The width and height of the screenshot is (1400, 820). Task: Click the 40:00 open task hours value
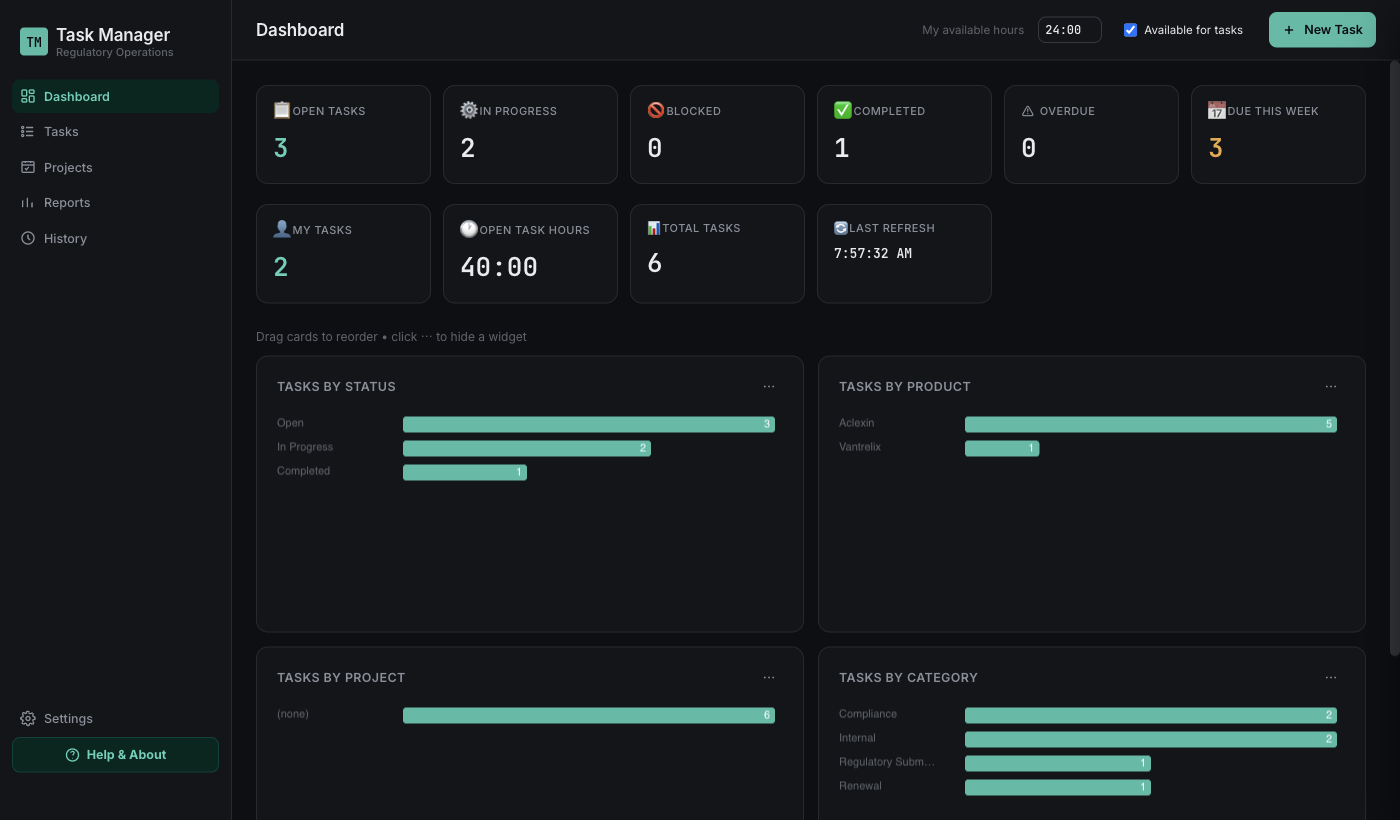(x=499, y=267)
